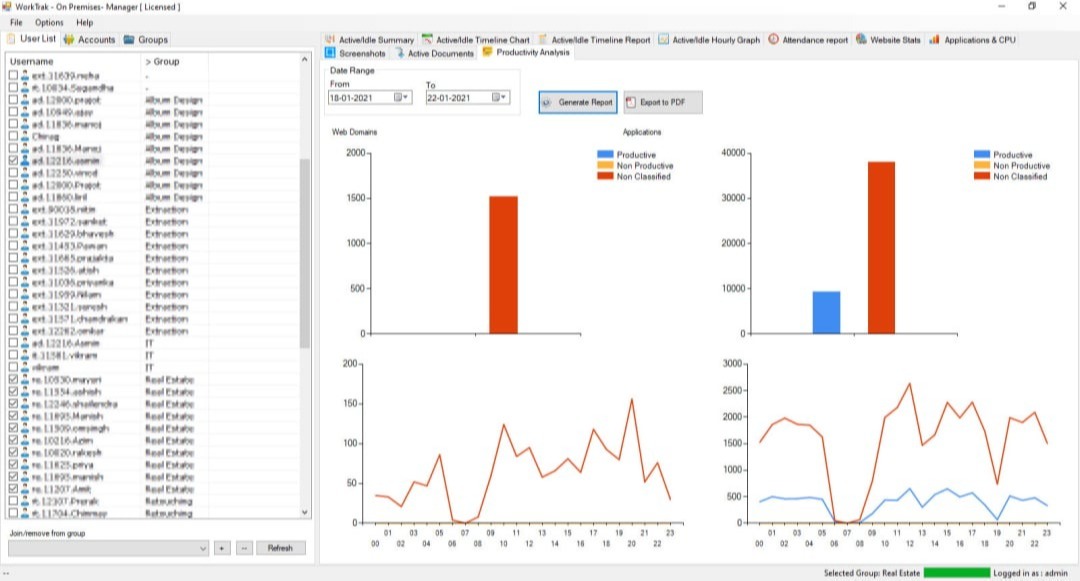Click Web Domains legend Non Classified red swatch
This screenshot has height=581, width=1080.
(605, 176)
